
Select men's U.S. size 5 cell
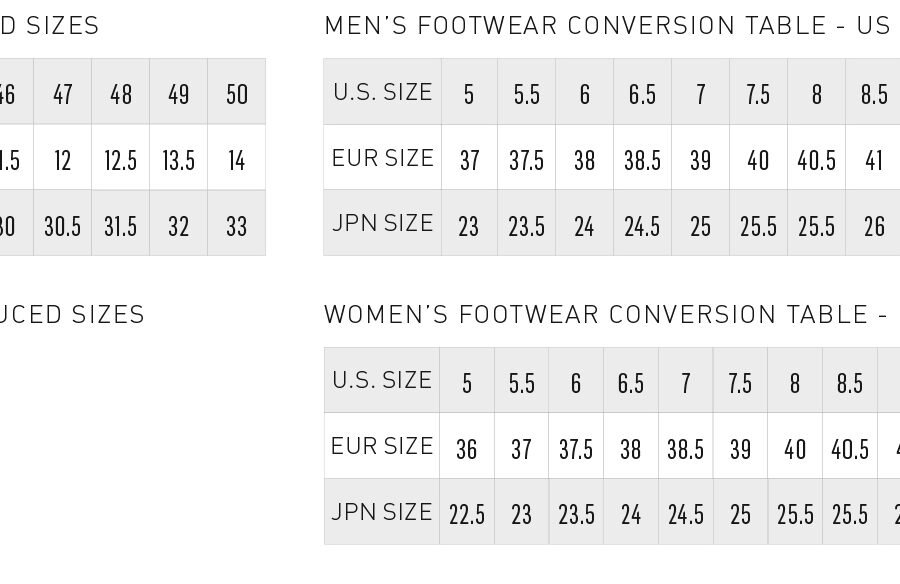click(x=470, y=92)
